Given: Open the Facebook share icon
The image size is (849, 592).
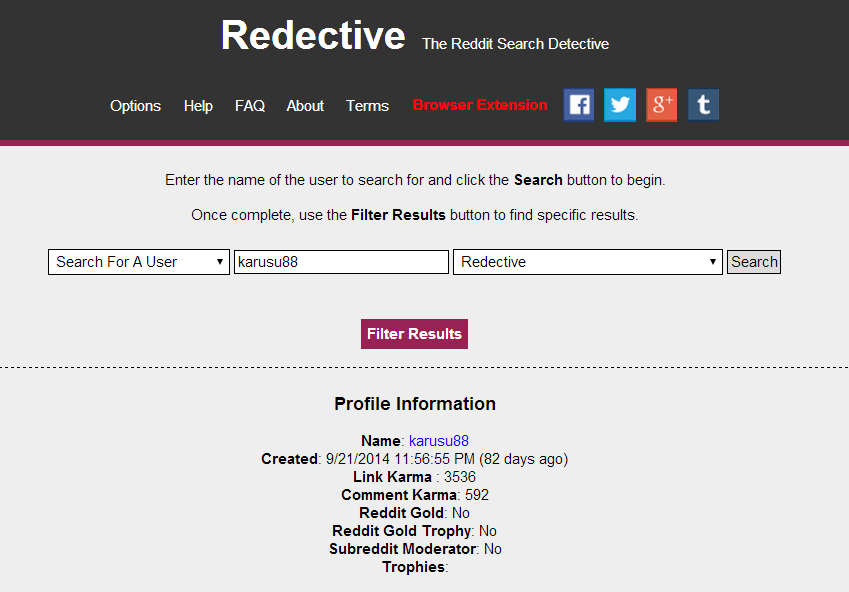Looking at the screenshot, I should (x=579, y=105).
